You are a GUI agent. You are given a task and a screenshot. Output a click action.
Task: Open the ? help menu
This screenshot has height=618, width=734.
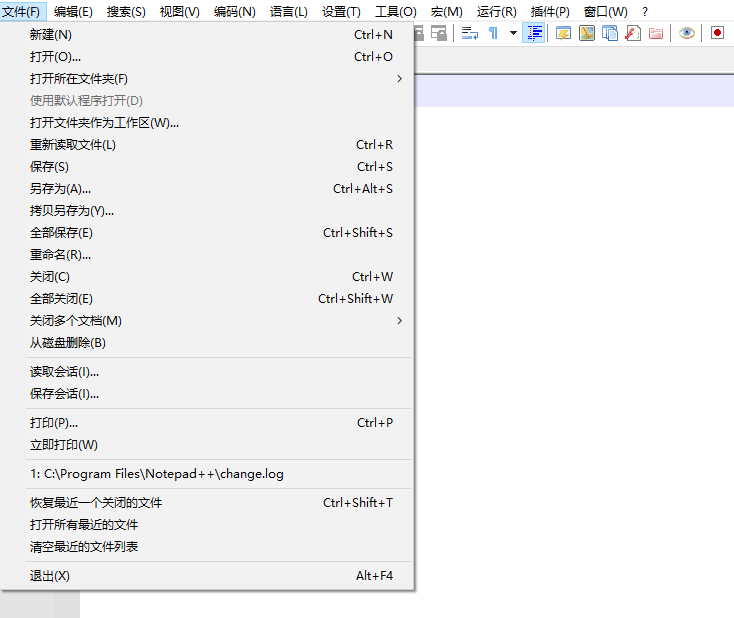coord(645,11)
